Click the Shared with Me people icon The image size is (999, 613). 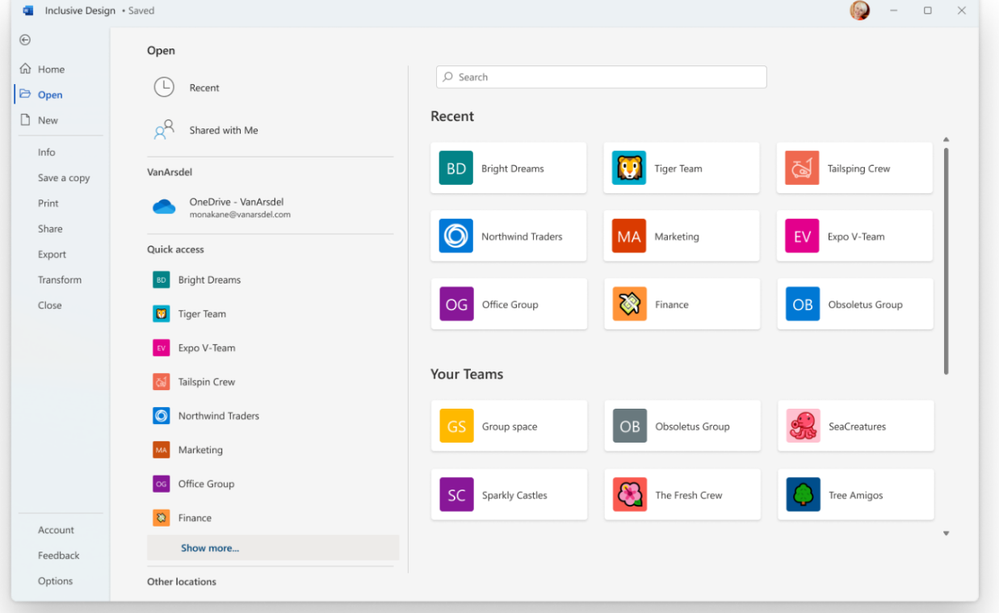pyautogui.click(x=164, y=129)
